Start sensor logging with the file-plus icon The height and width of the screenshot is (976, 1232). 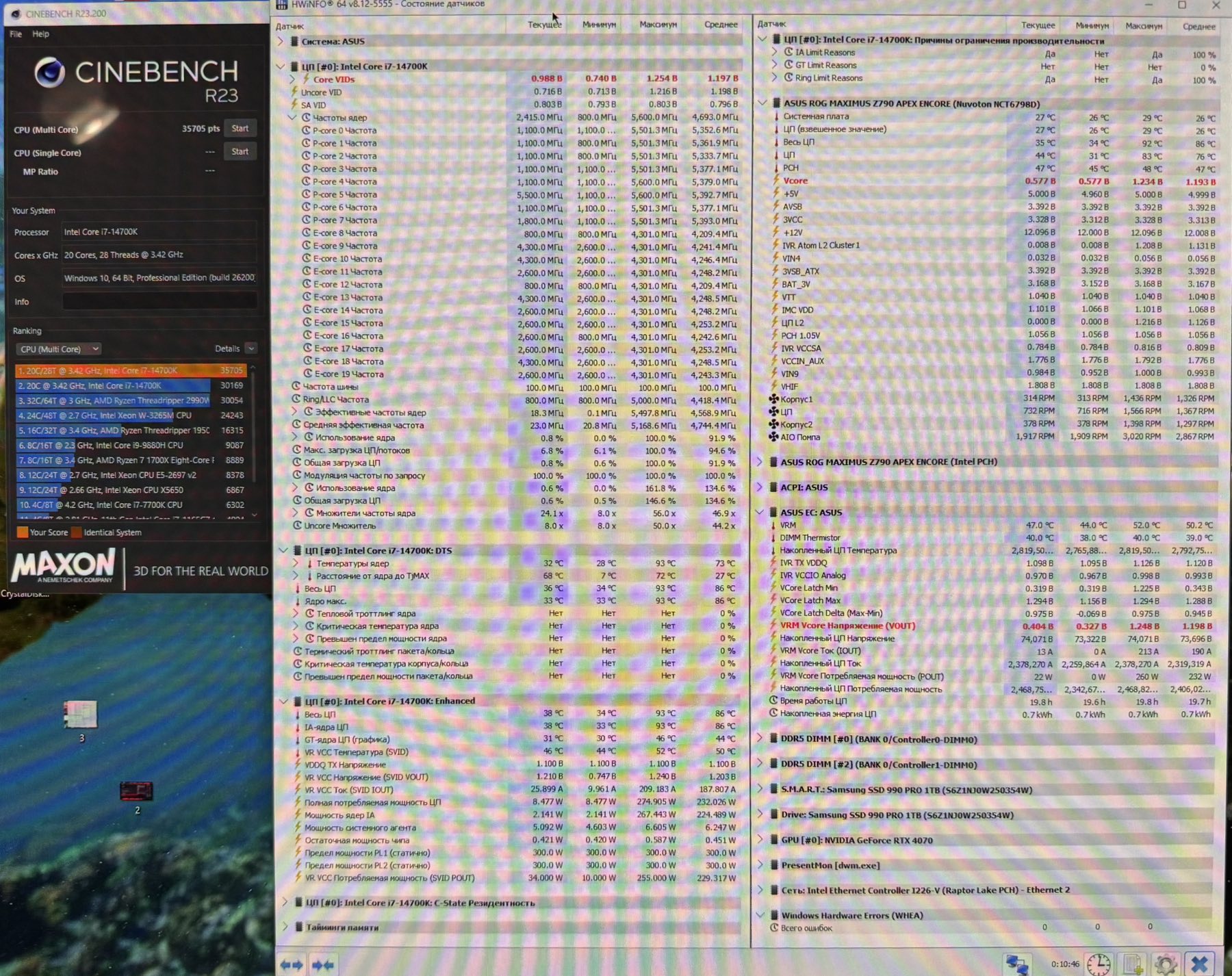click(x=1133, y=964)
